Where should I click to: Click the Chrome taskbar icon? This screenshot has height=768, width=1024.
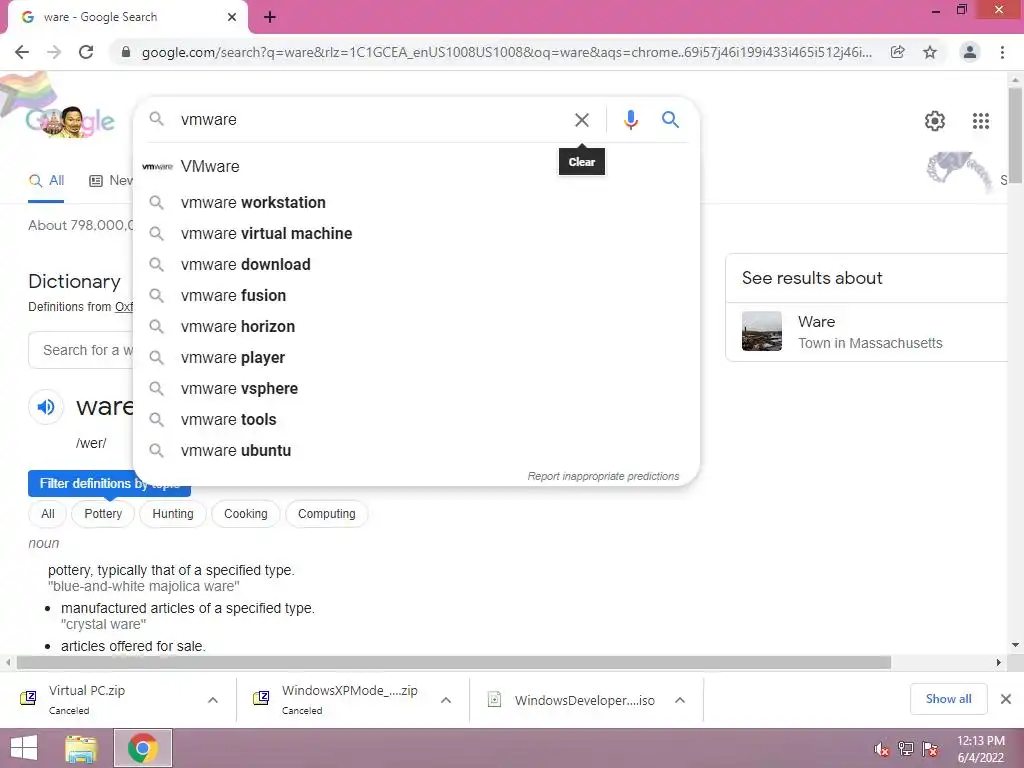coord(143,748)
